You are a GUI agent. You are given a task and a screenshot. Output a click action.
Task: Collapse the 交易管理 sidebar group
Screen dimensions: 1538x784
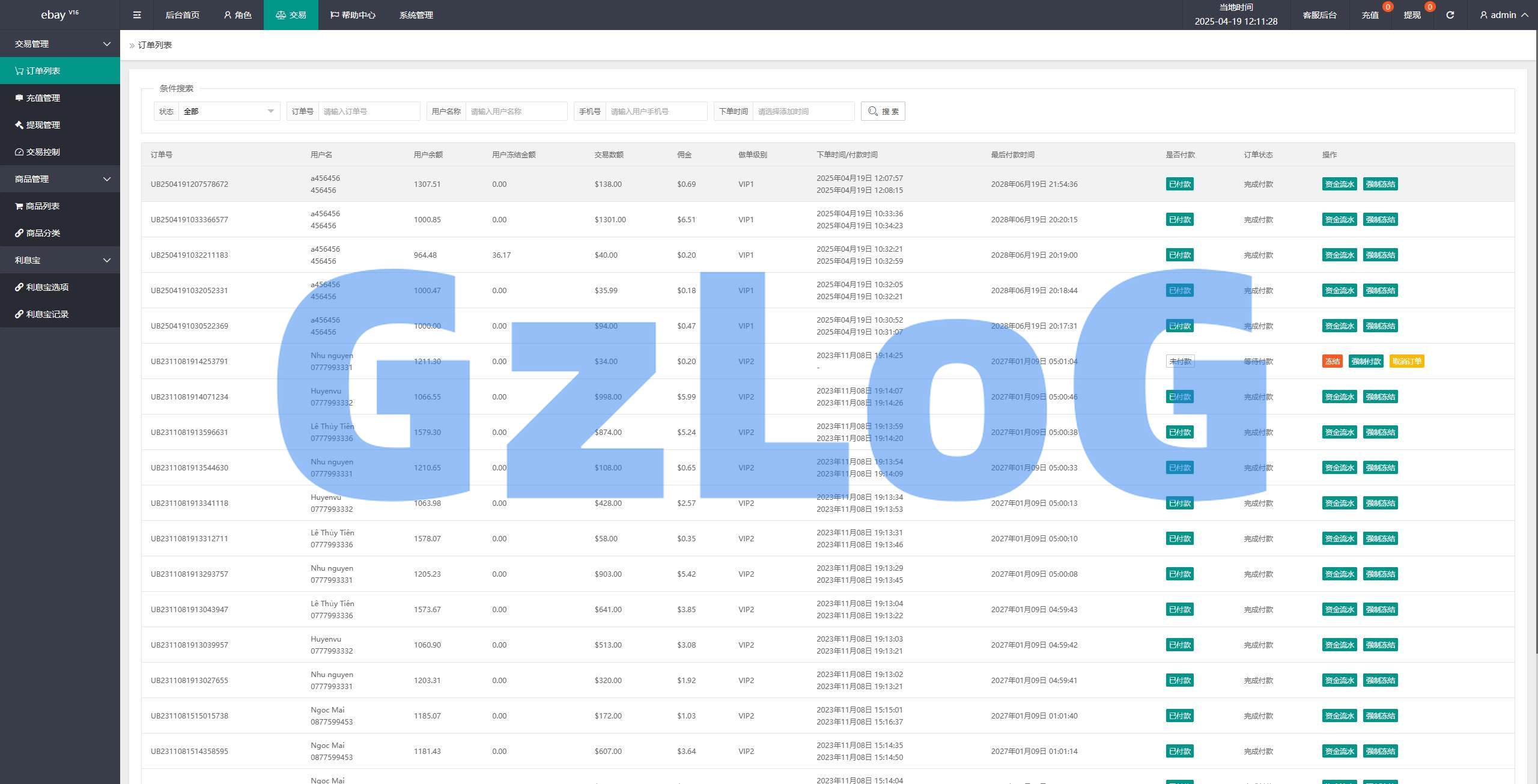tap(60, 44)
